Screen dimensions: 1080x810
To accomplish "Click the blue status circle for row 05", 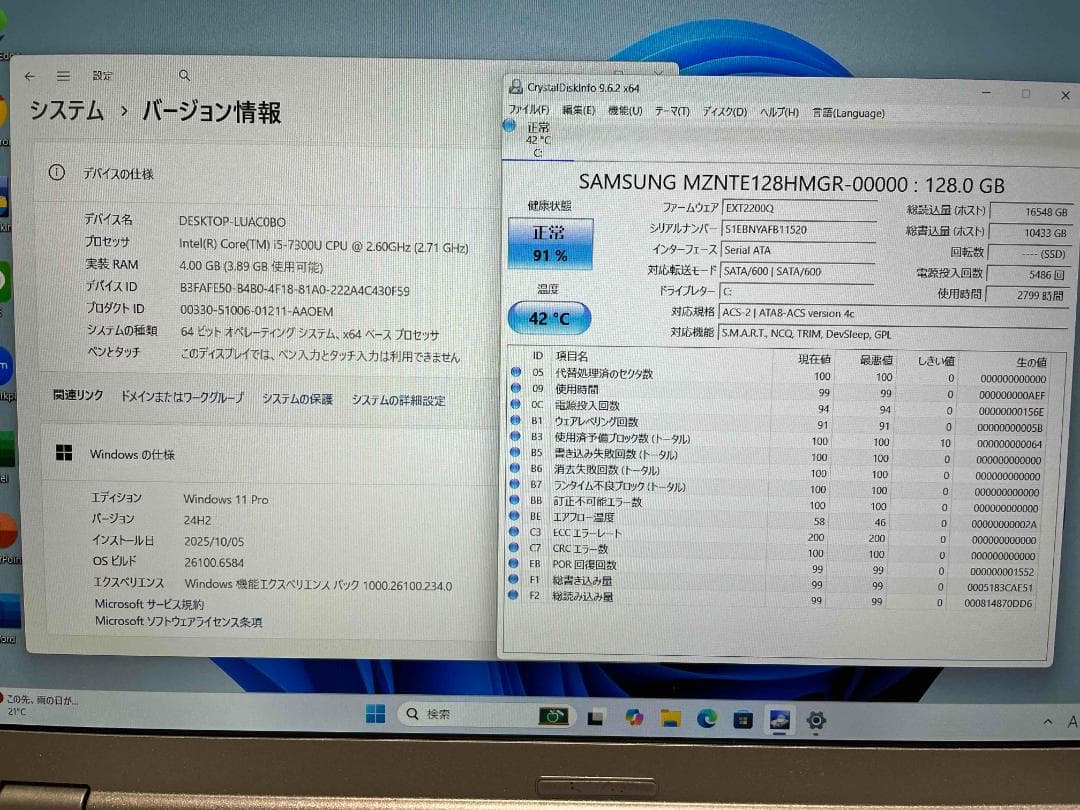I will tap(516, 372).
